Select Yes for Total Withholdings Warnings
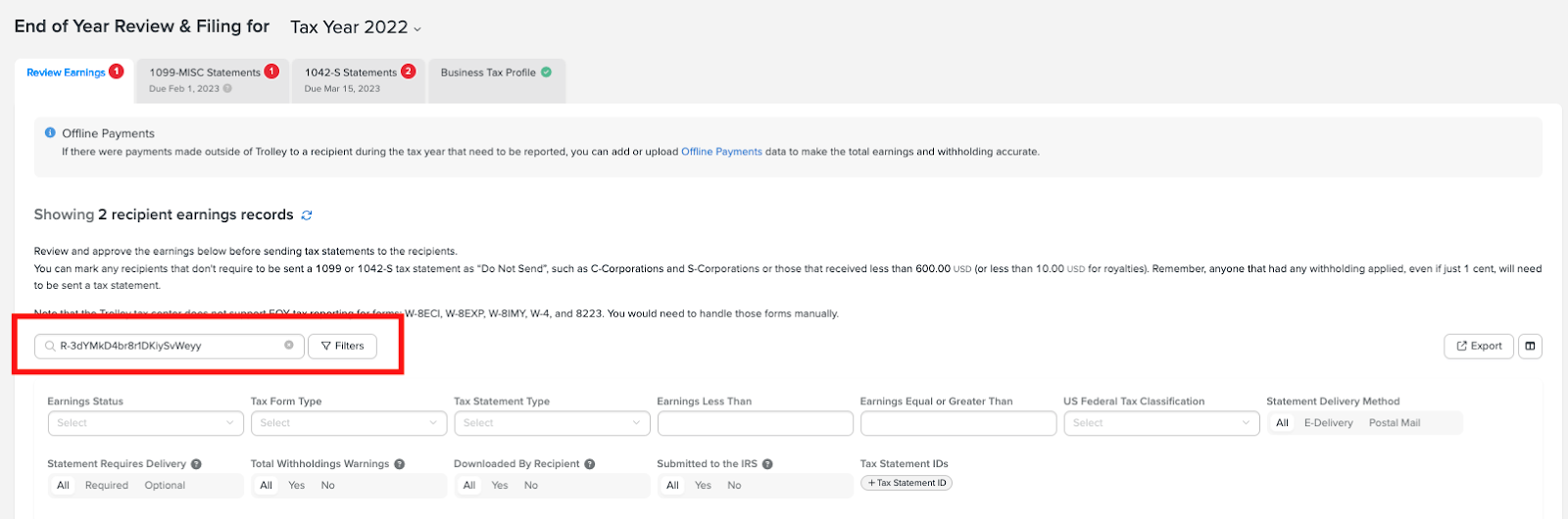The width and height of the screenshot is (1568, 519). point(296,486)
